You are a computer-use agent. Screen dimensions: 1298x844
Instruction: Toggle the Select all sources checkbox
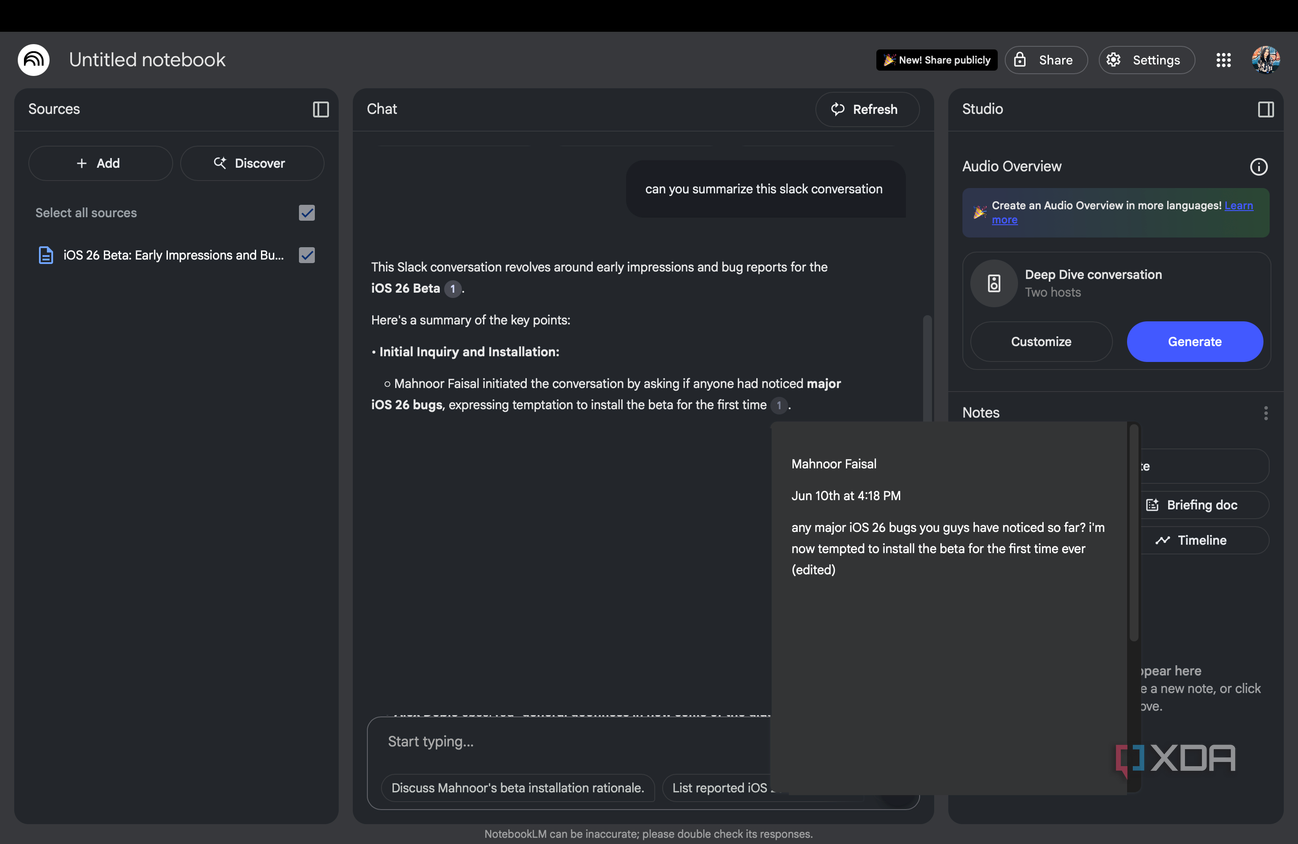pyautogui.click(x=307, y=213)
